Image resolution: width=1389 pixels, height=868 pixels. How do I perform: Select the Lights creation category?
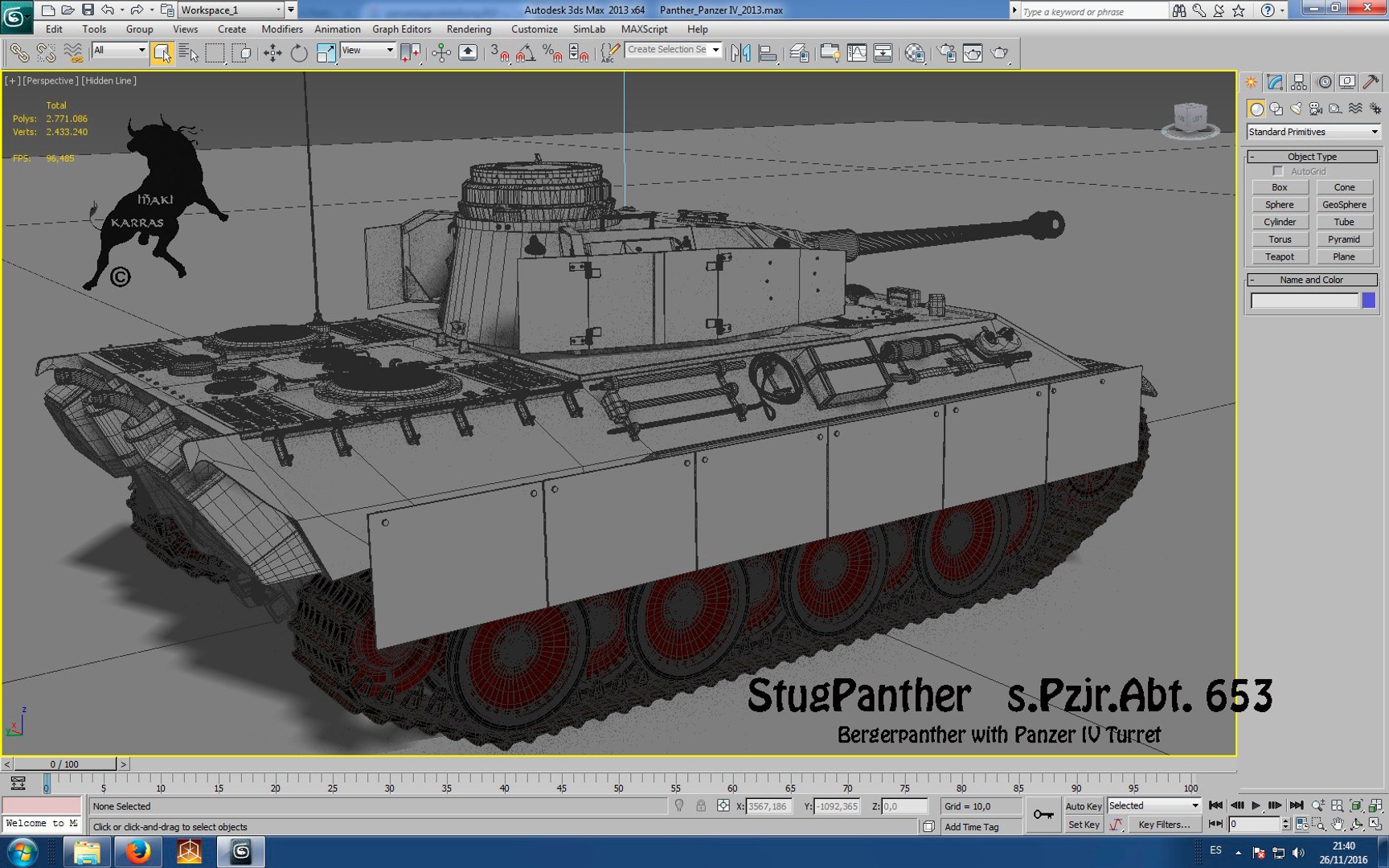[x=1296, y=108]
